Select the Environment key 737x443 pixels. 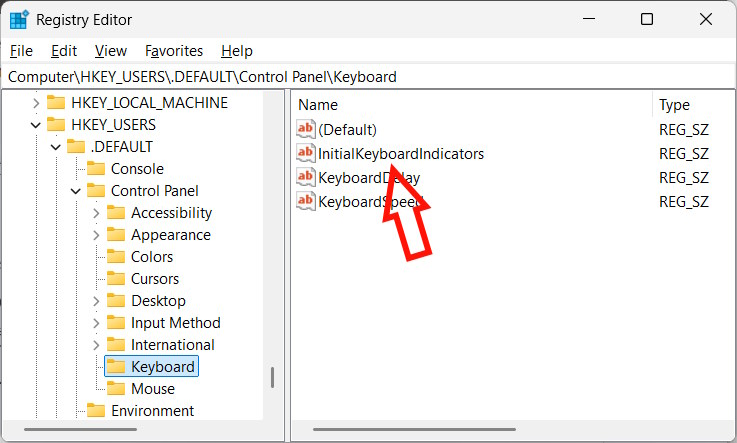152,411
